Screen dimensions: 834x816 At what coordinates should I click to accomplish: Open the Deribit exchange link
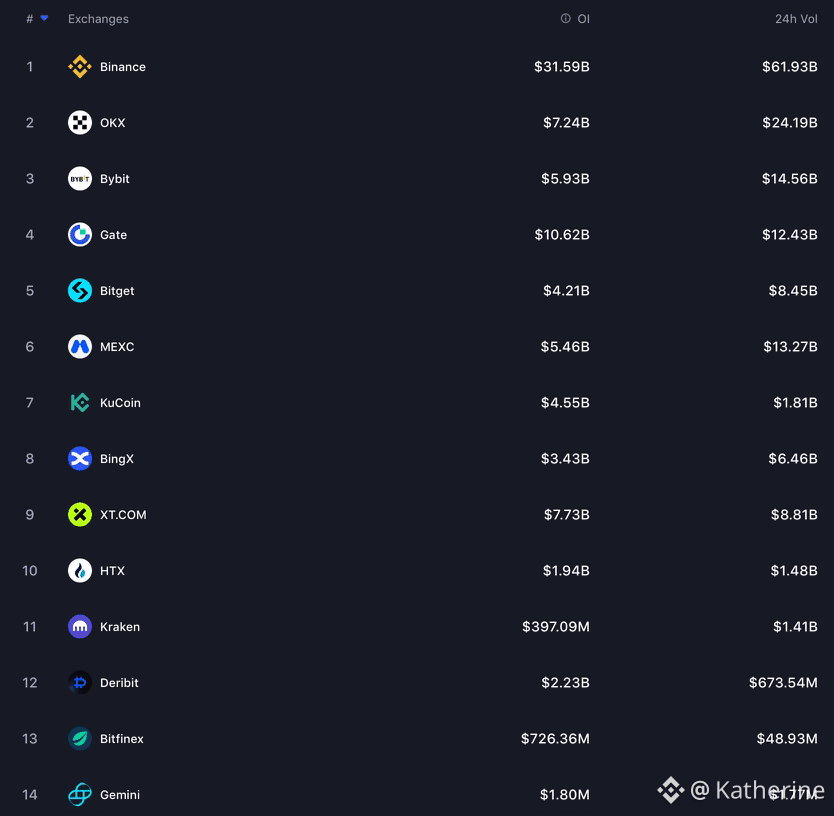[119, 682]
